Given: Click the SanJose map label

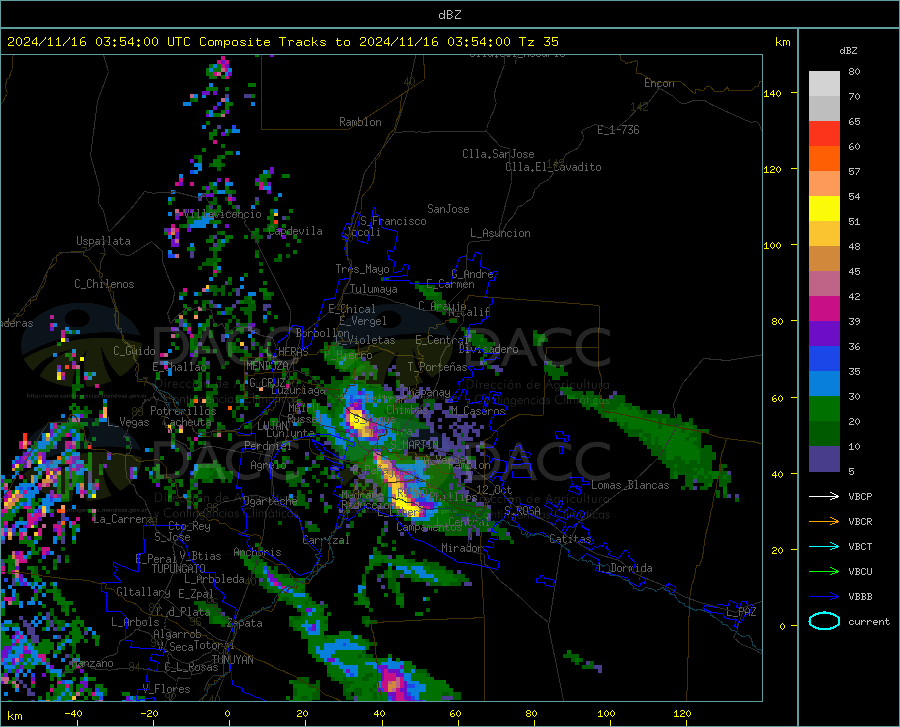Looking at the screenshot, I should coord(448,209).
